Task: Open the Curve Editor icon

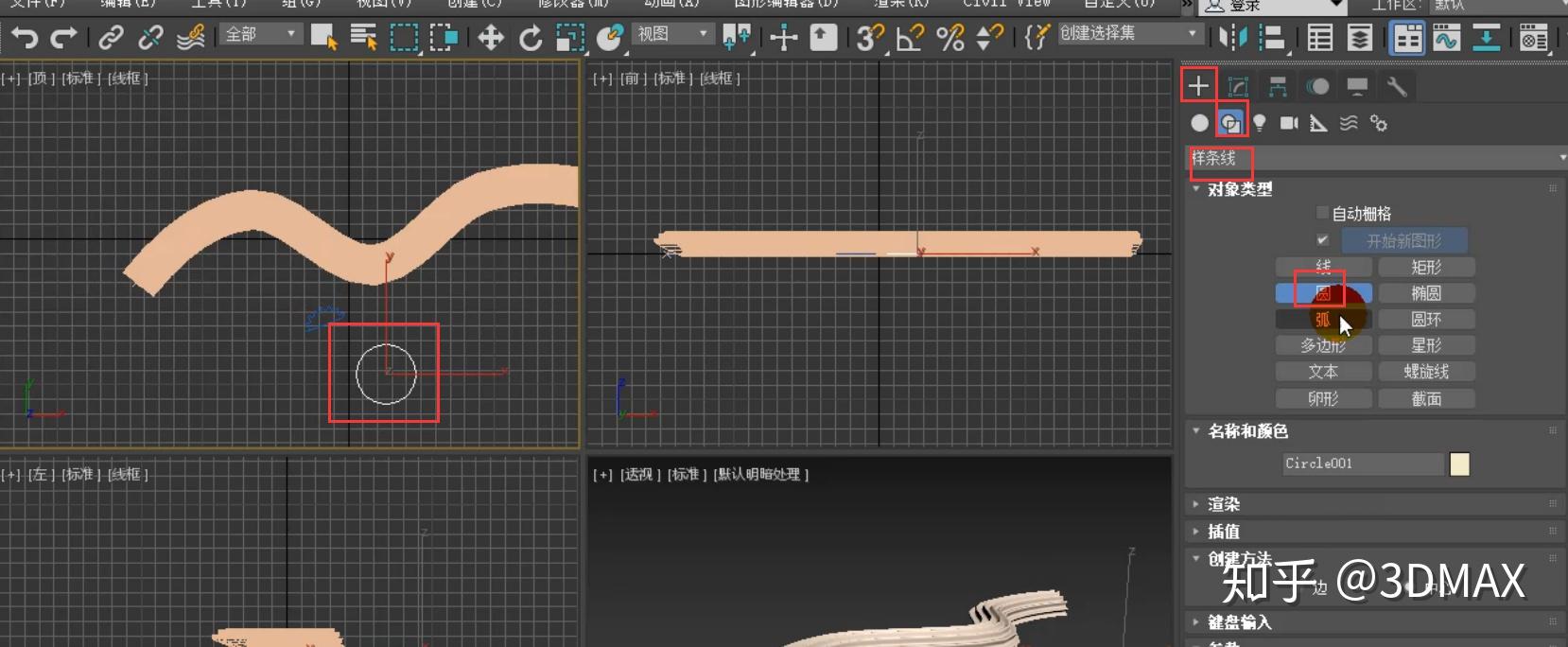Action: (1447, 38)
